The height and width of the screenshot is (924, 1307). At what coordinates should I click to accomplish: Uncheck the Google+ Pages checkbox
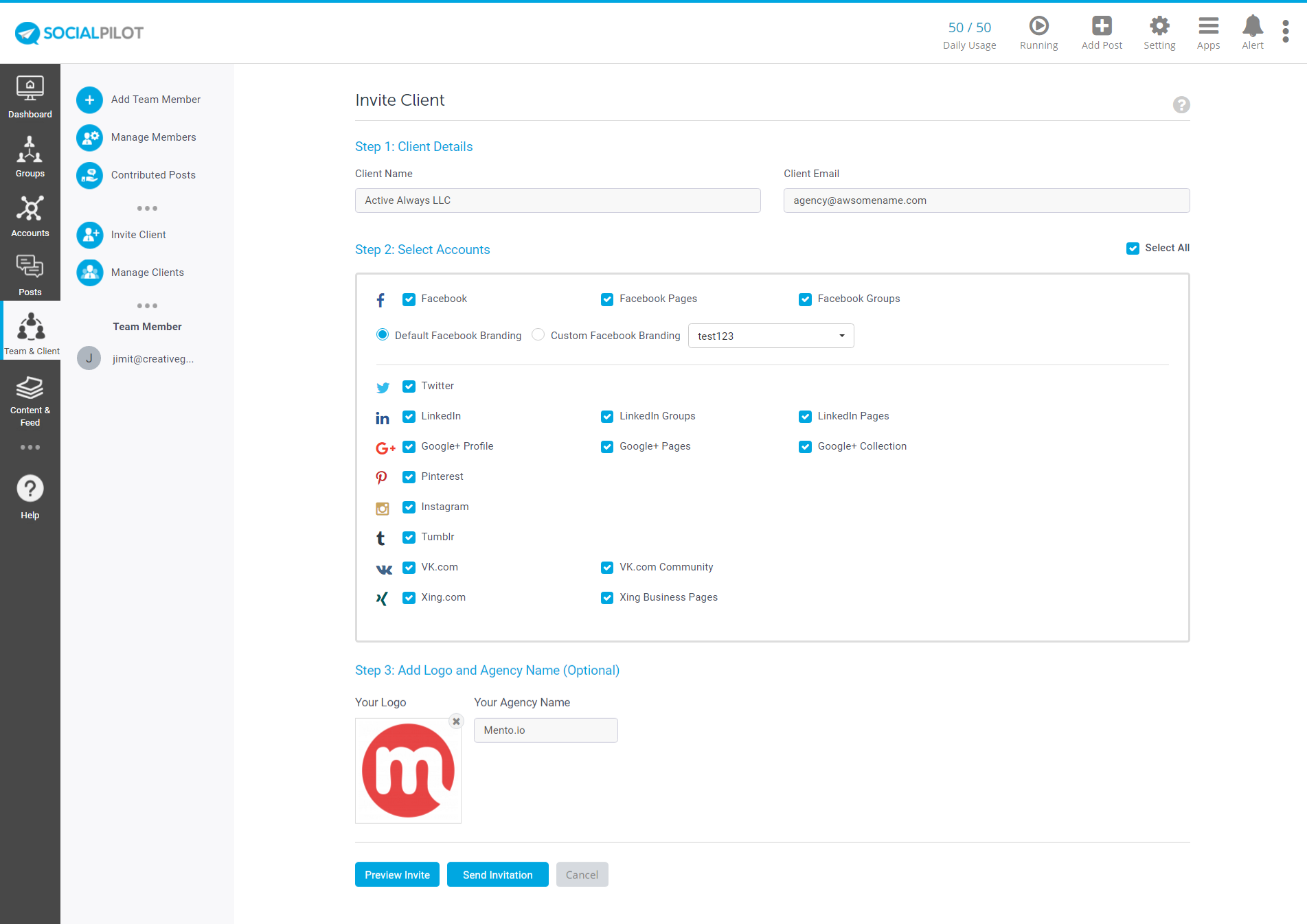tap(607, 447)
